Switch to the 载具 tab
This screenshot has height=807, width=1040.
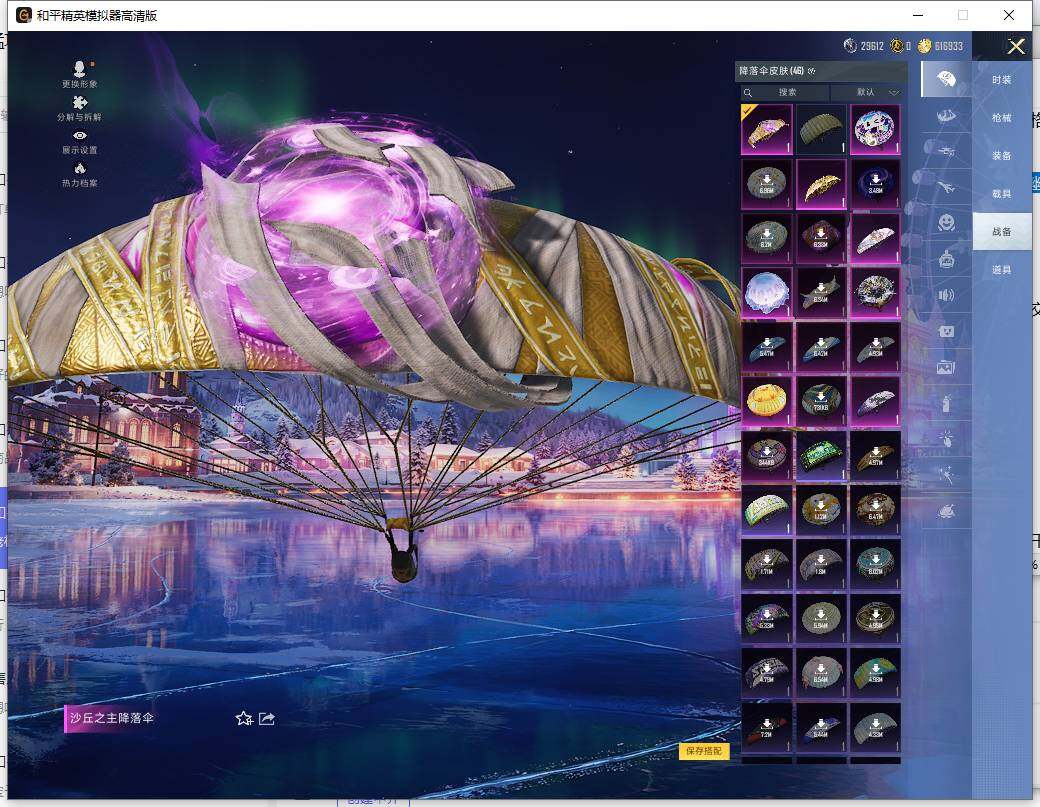coord(1002,194)
